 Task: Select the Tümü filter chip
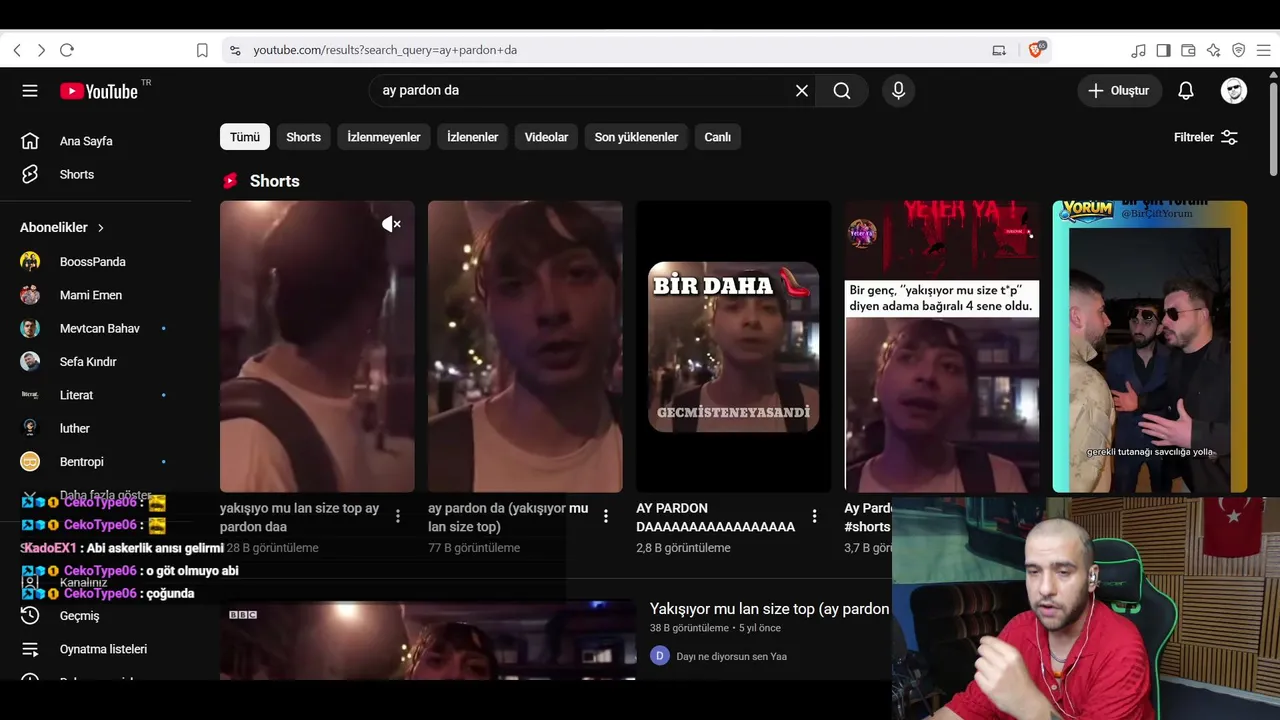pos(245,137)
